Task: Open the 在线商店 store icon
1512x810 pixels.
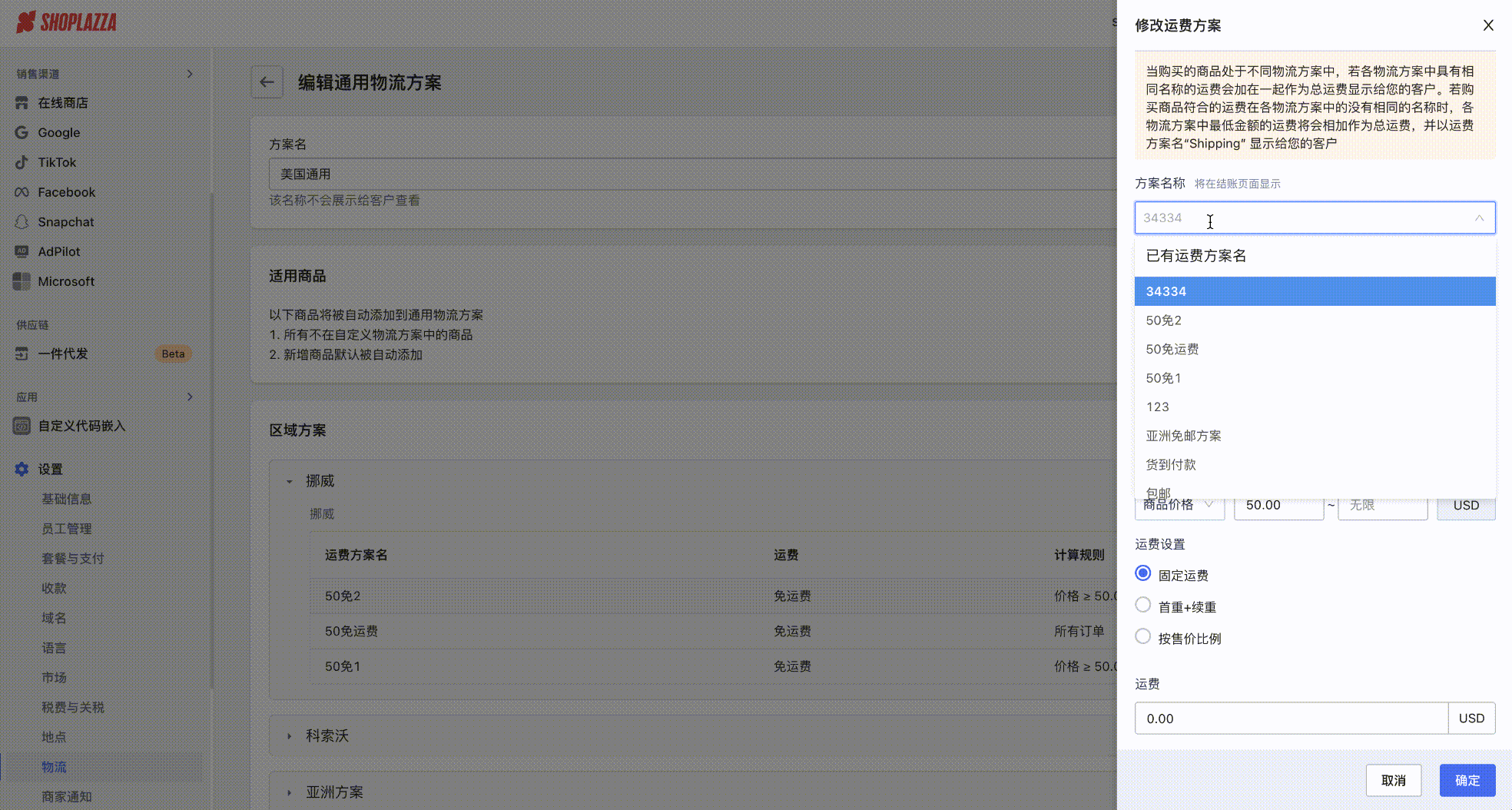Action: 22,103
